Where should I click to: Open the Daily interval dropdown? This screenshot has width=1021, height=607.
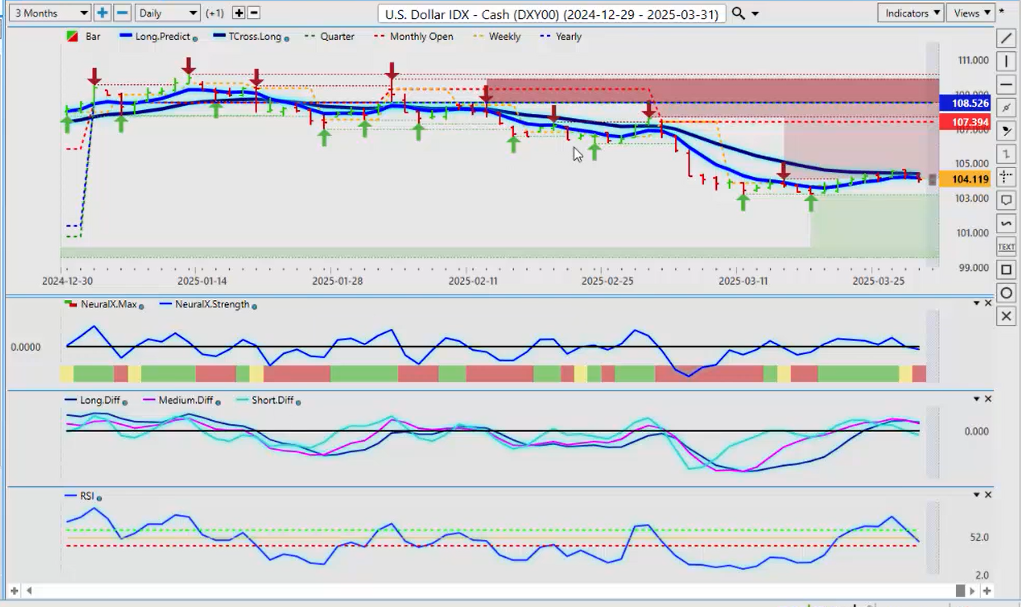(167, 13)
